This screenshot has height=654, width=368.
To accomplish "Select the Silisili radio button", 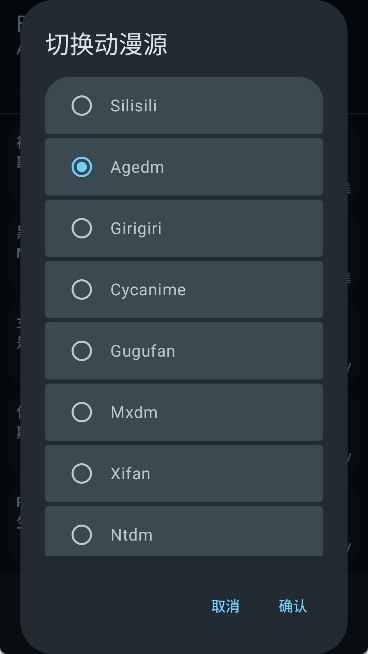I will tap(82, 106).
